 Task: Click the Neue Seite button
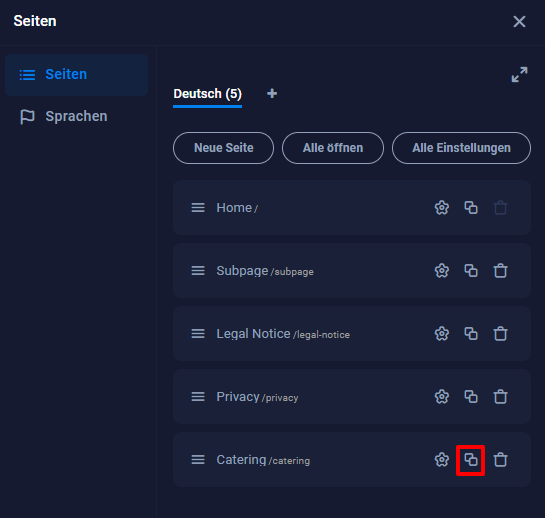tap(223, 148)
